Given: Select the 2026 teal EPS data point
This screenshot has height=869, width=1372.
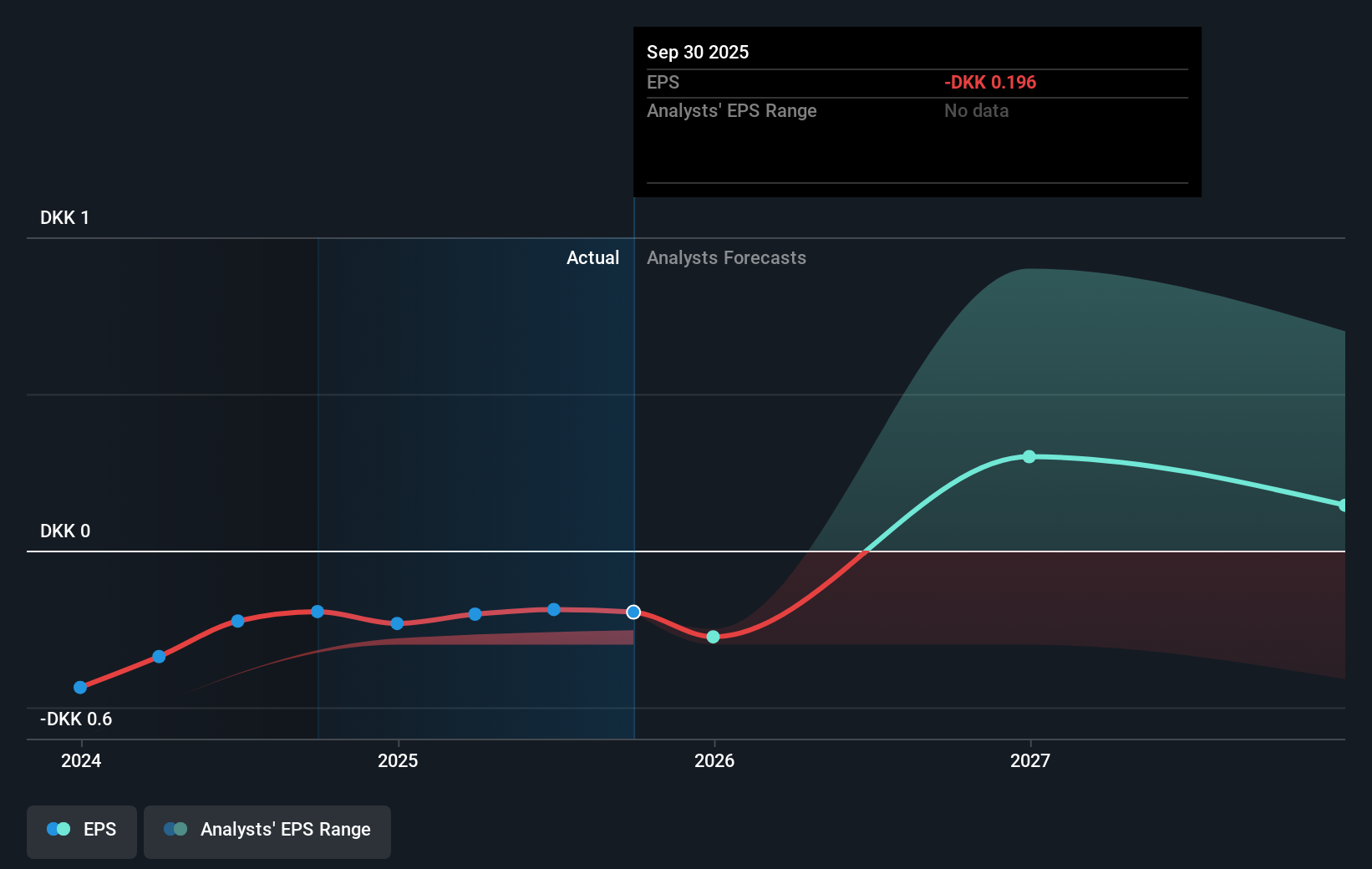Looking at the screenshot, I should (x=713, y=637).
